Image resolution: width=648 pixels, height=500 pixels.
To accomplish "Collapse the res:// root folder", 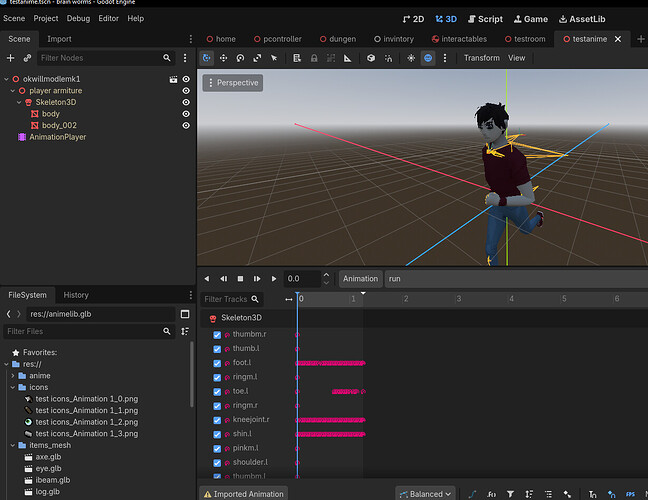I will click(6, 364).
